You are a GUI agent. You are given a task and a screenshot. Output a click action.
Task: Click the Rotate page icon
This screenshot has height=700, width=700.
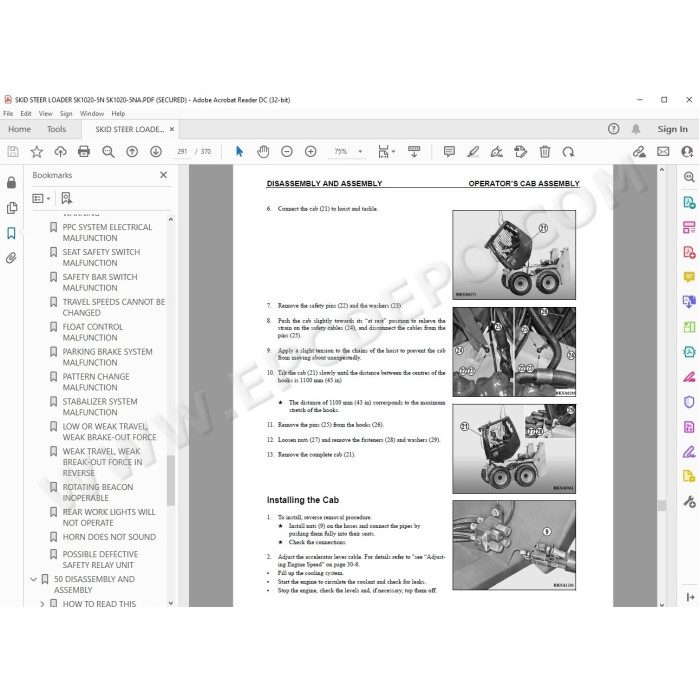pos(568,152)
